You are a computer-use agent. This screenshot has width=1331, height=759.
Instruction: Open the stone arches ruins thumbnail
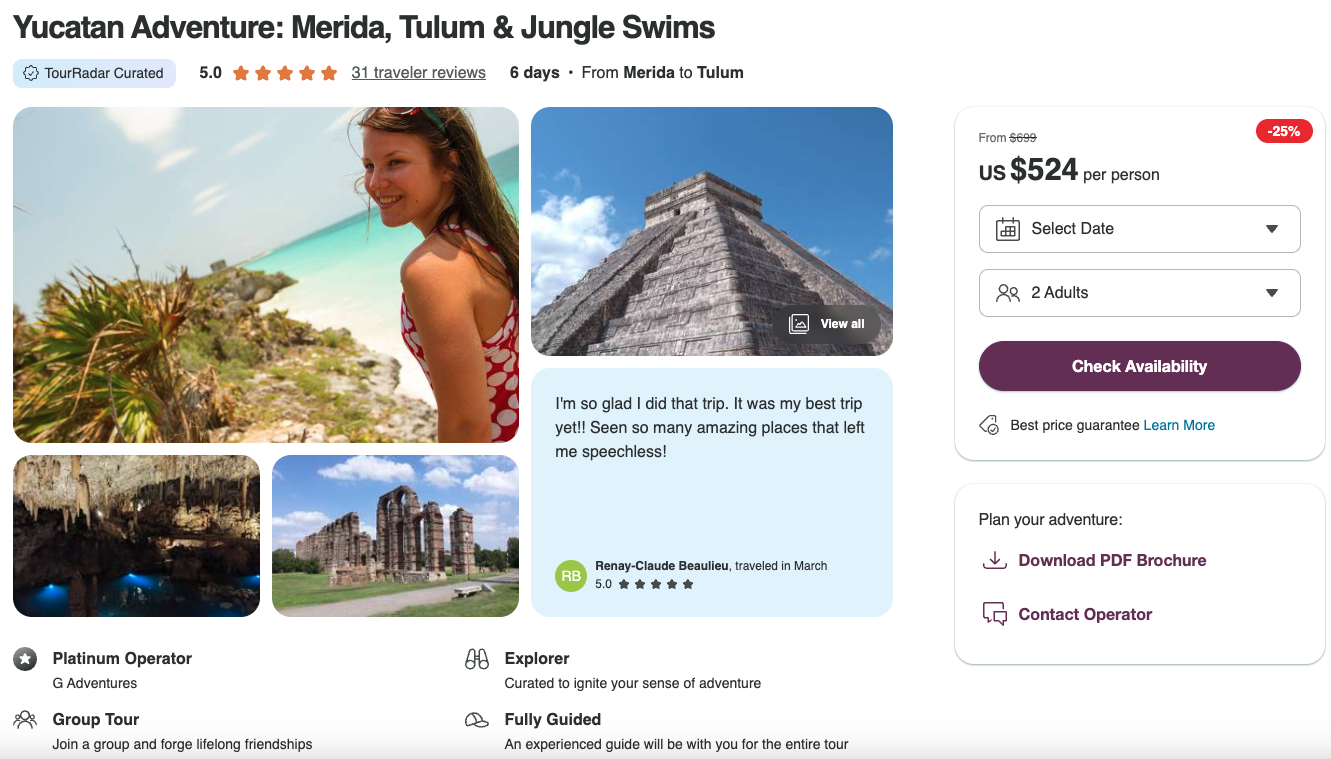pos(395,536)
